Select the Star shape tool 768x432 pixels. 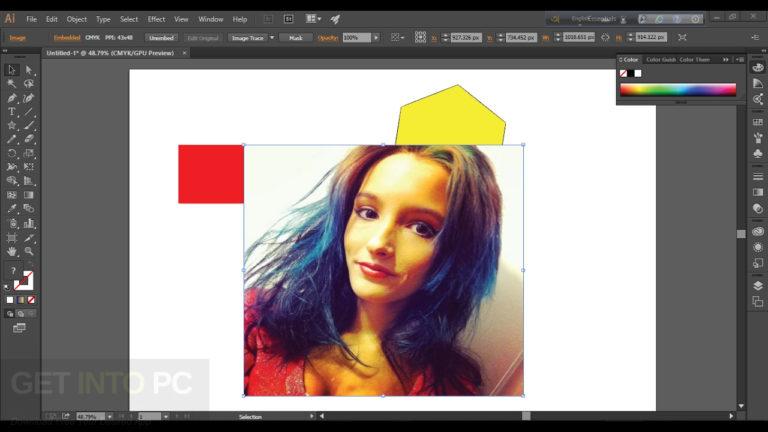(x=12, y=125)
